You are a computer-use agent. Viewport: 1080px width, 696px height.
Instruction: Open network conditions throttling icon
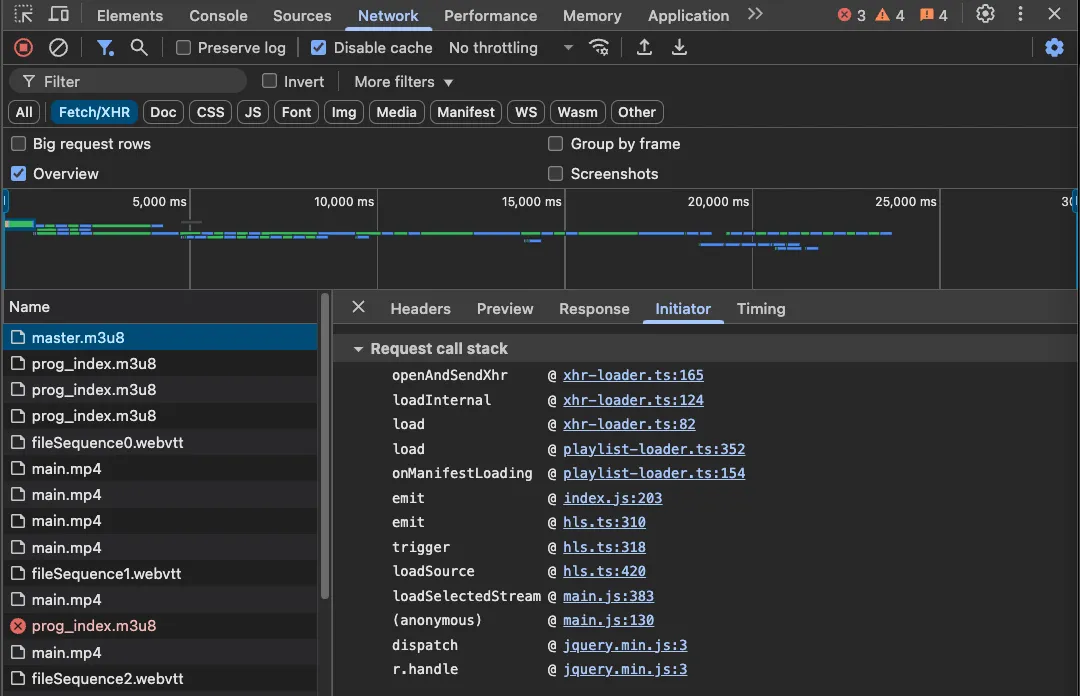pyautogui.click(x=599, y=47)
